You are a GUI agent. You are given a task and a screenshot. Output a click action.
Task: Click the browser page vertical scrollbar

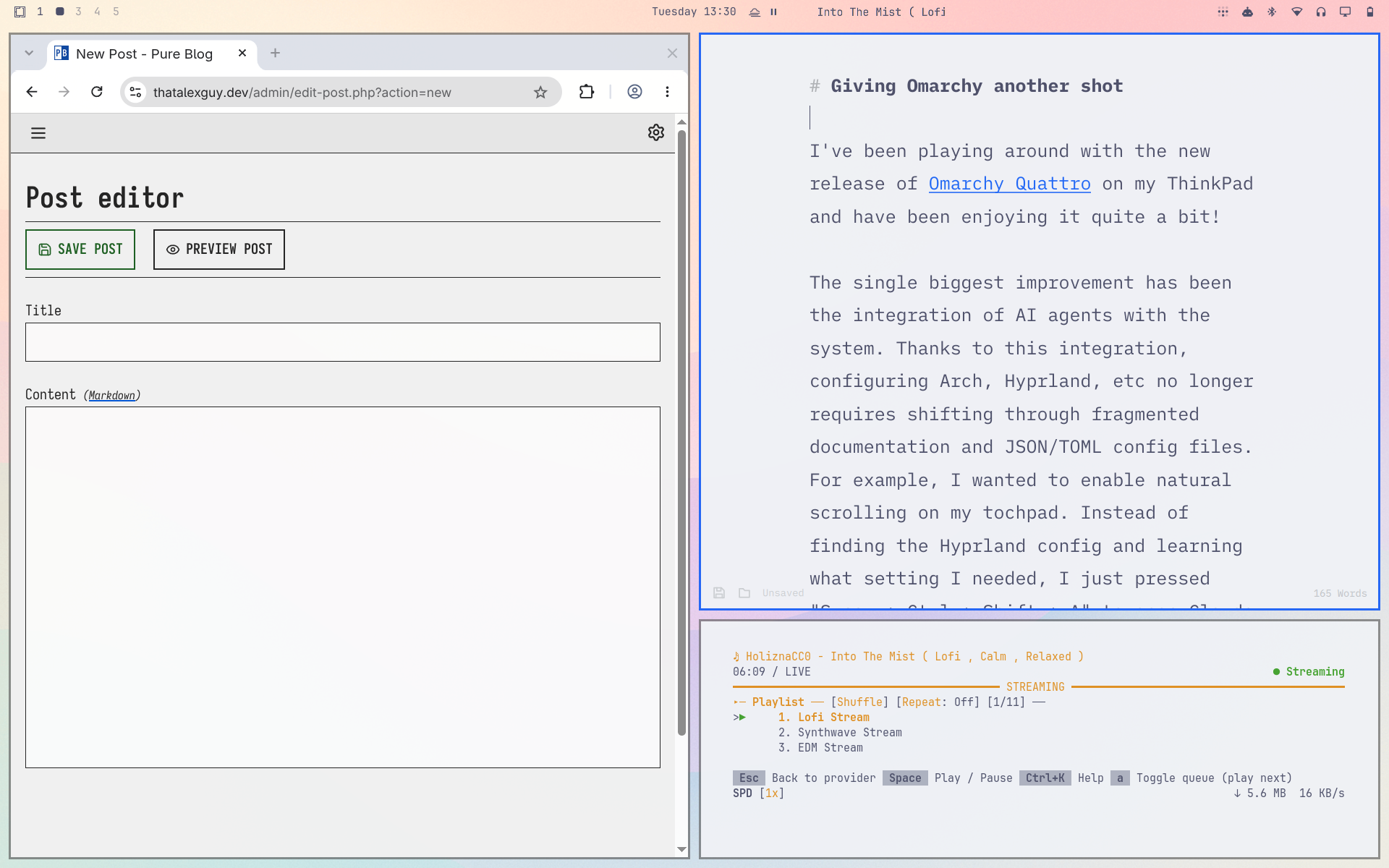pyautogui.click(x=681, y=433)
